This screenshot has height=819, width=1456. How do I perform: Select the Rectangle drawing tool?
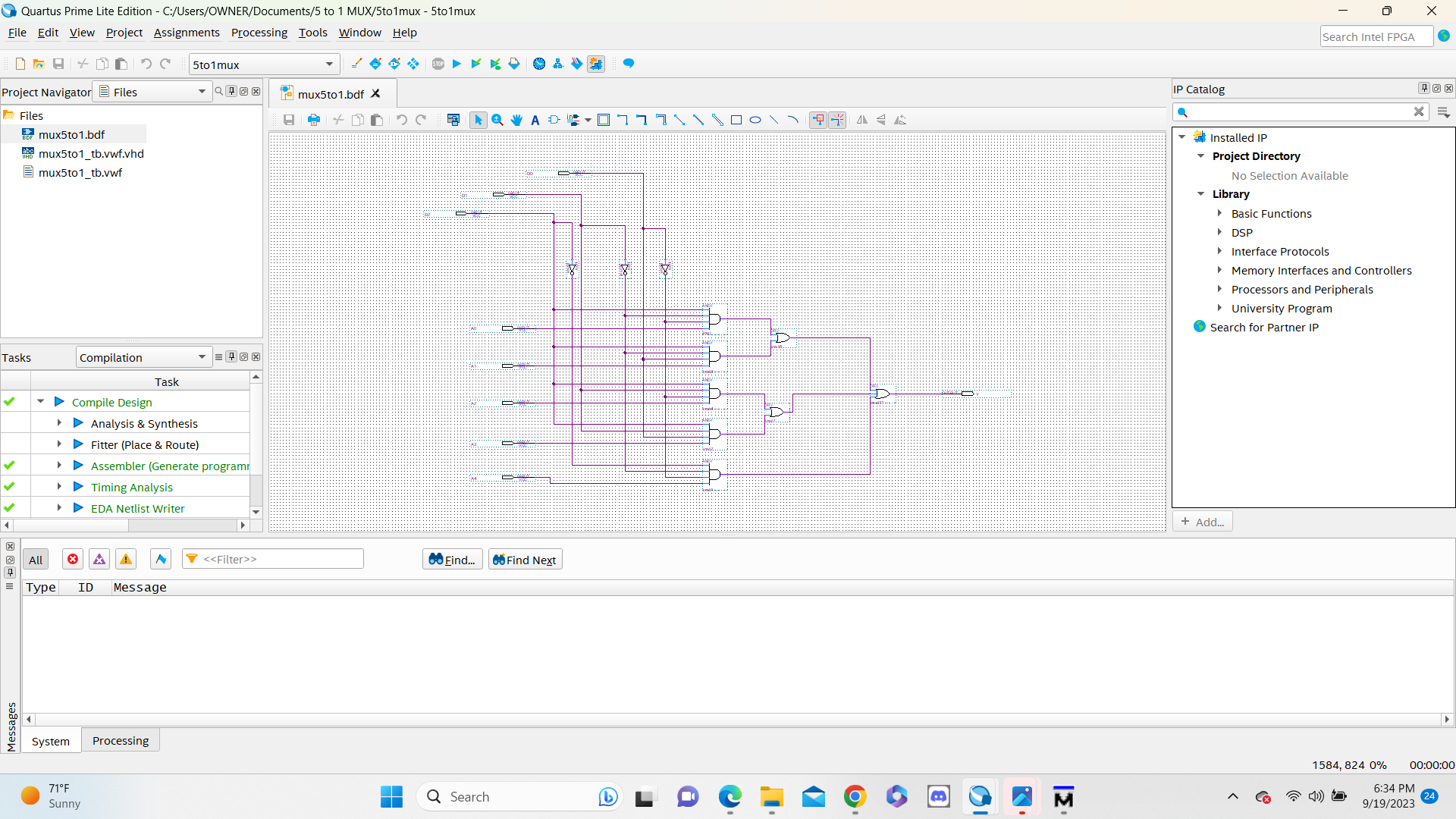pos(736,120)
